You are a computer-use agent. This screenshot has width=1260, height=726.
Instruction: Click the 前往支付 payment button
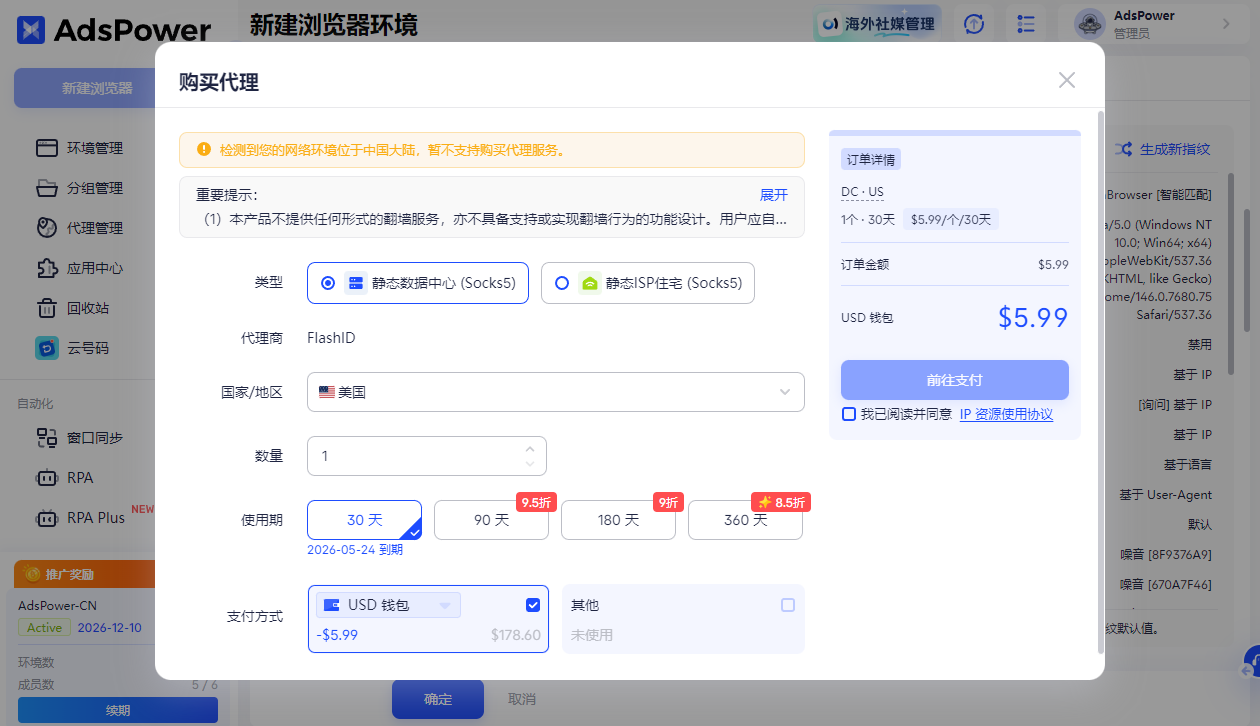pyautogui.click(x=954, y=380)
